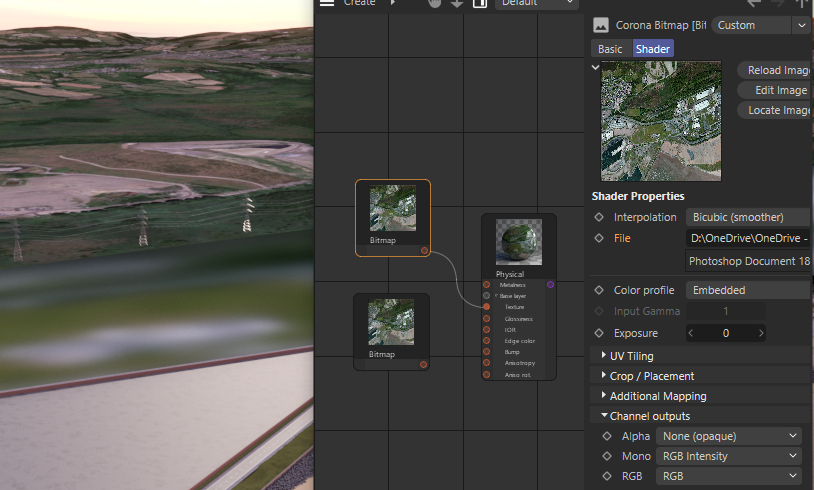Click the output port of the lower Bitmap node

[x=423, y=364]
